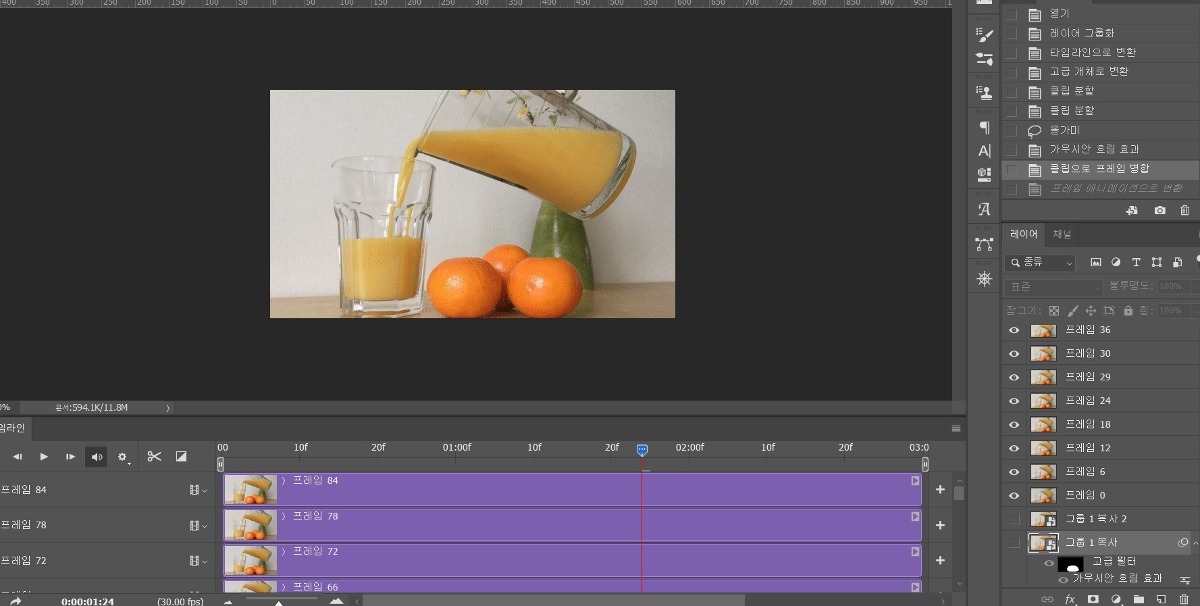Image resolution: width=1200 pixels, height=606 pixels.
Task: Add layer mask from Layers panel footer
Action: tap(1093, 599)
